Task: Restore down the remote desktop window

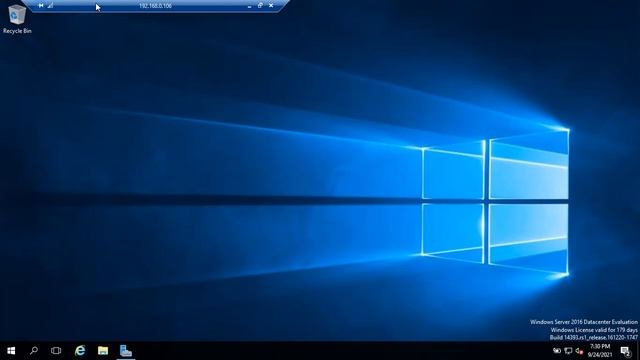Action: tap(260, 6)
